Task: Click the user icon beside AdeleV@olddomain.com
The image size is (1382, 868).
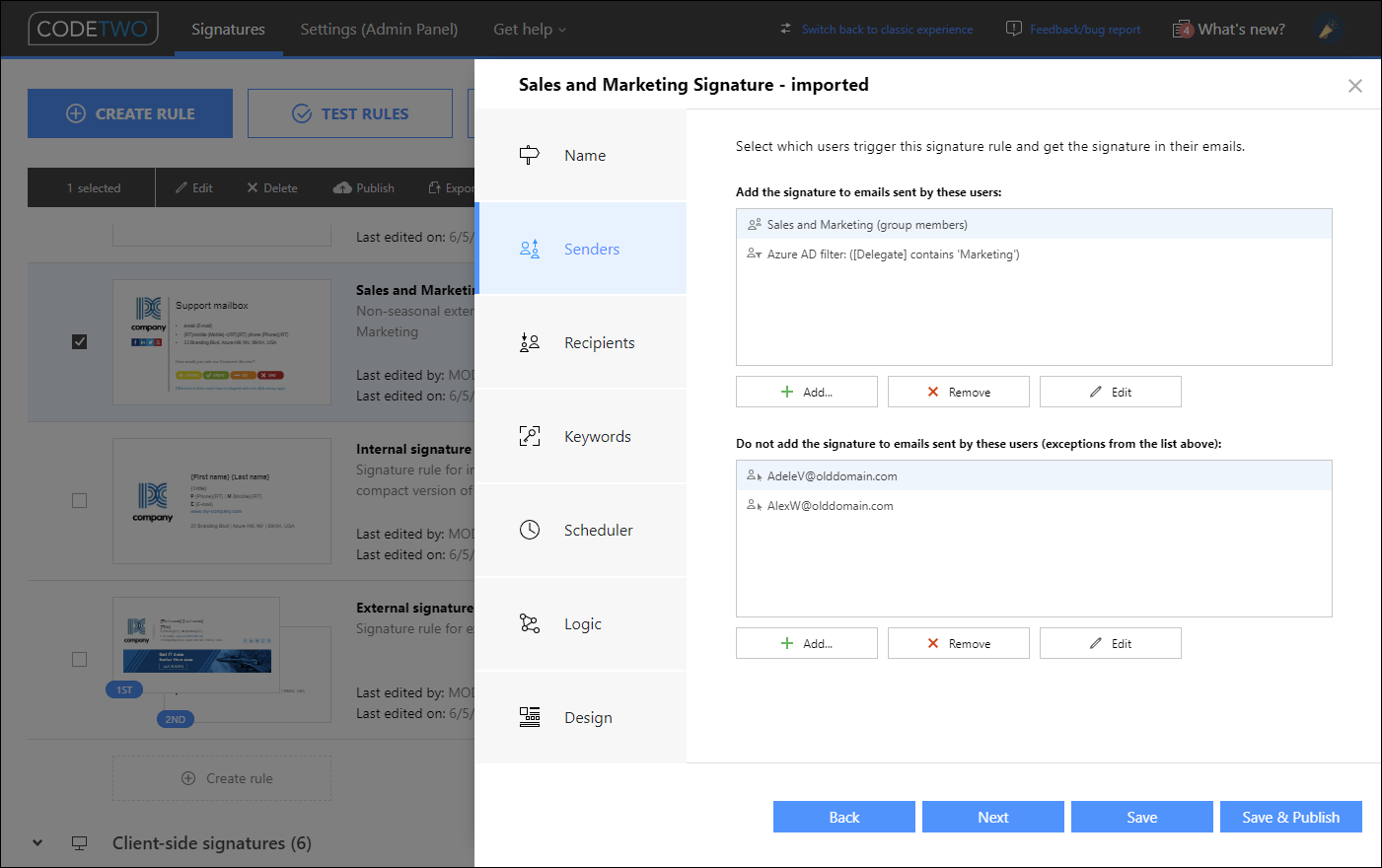Action: coord(755,475)
